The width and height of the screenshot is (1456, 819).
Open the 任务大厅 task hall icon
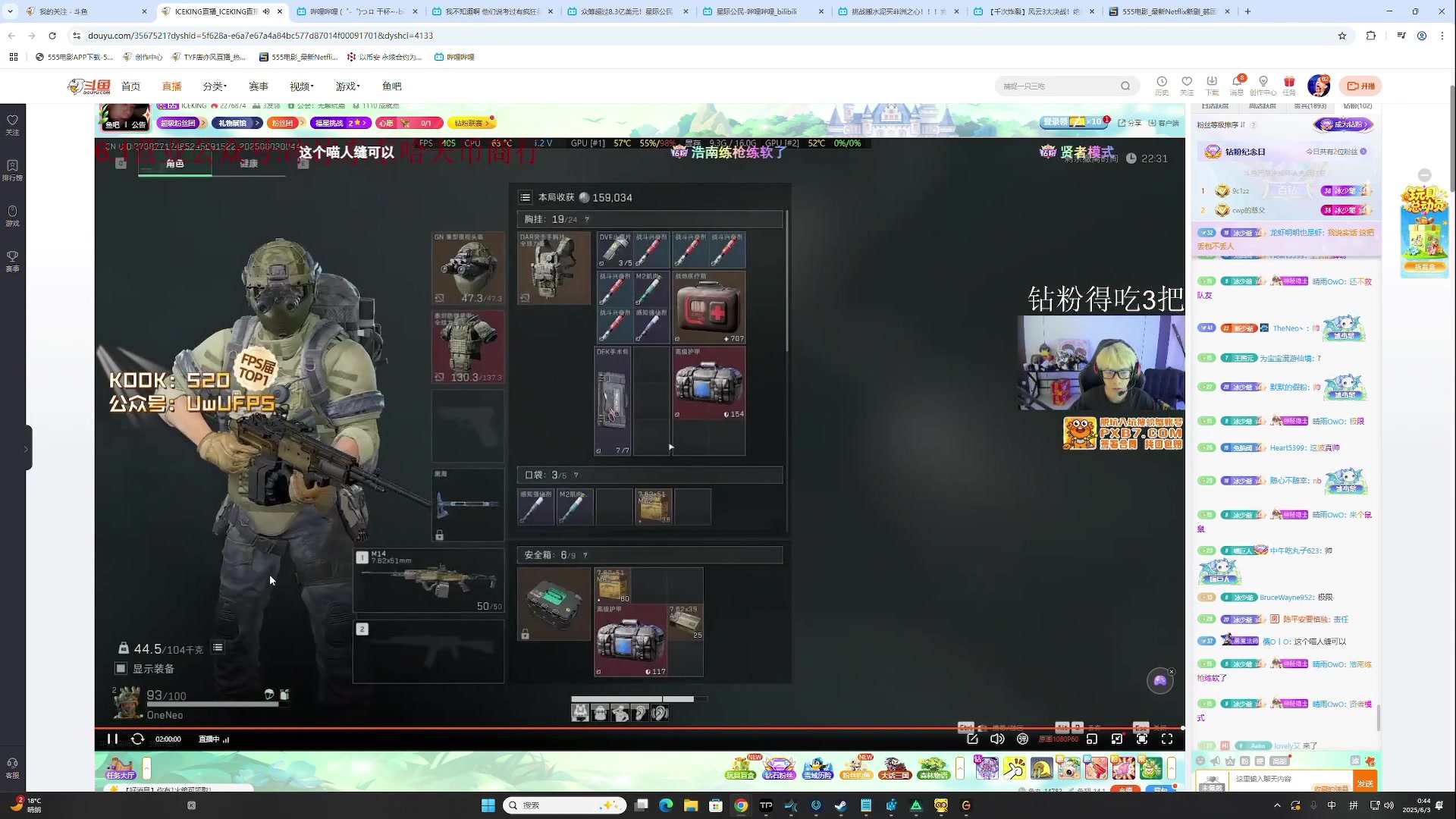point(120,768)
